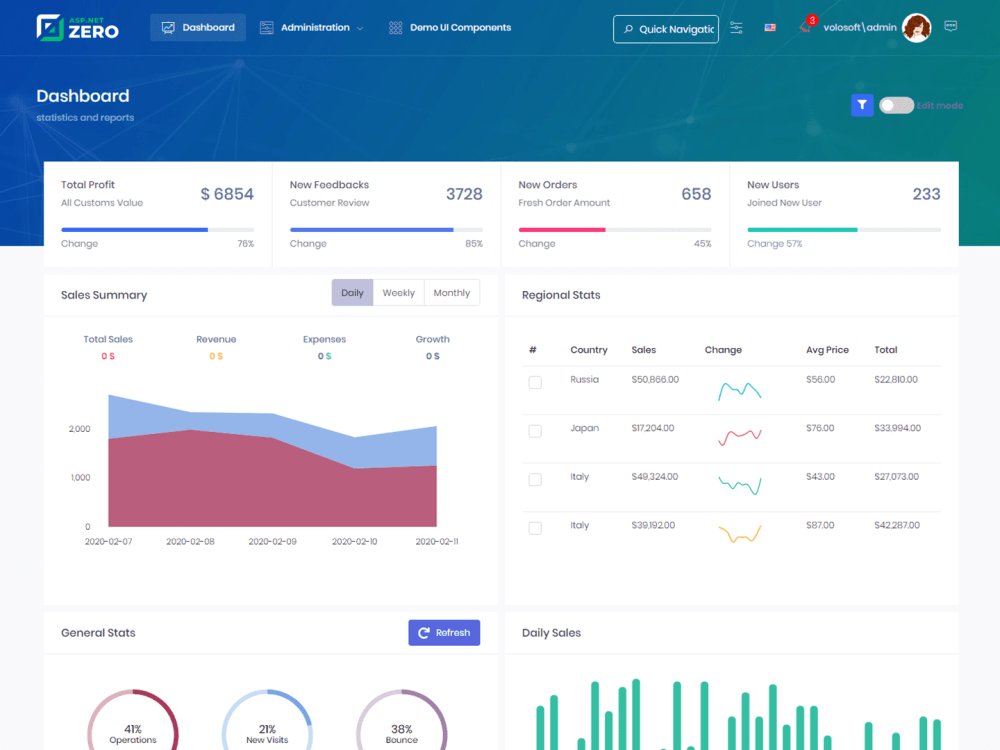Click the New Orders progress bar

(615, 230)
